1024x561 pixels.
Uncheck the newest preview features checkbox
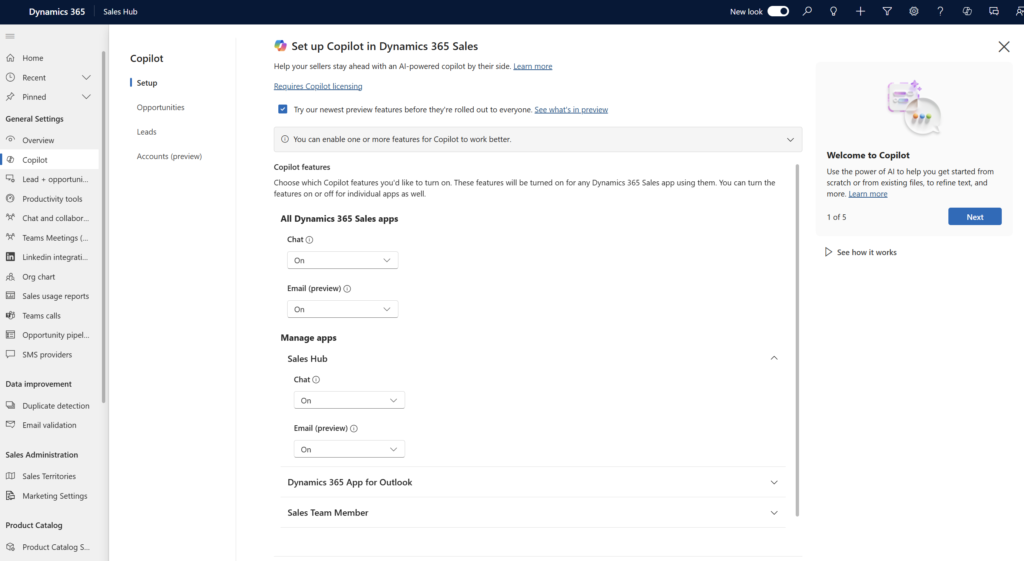[x=283, y=109]
